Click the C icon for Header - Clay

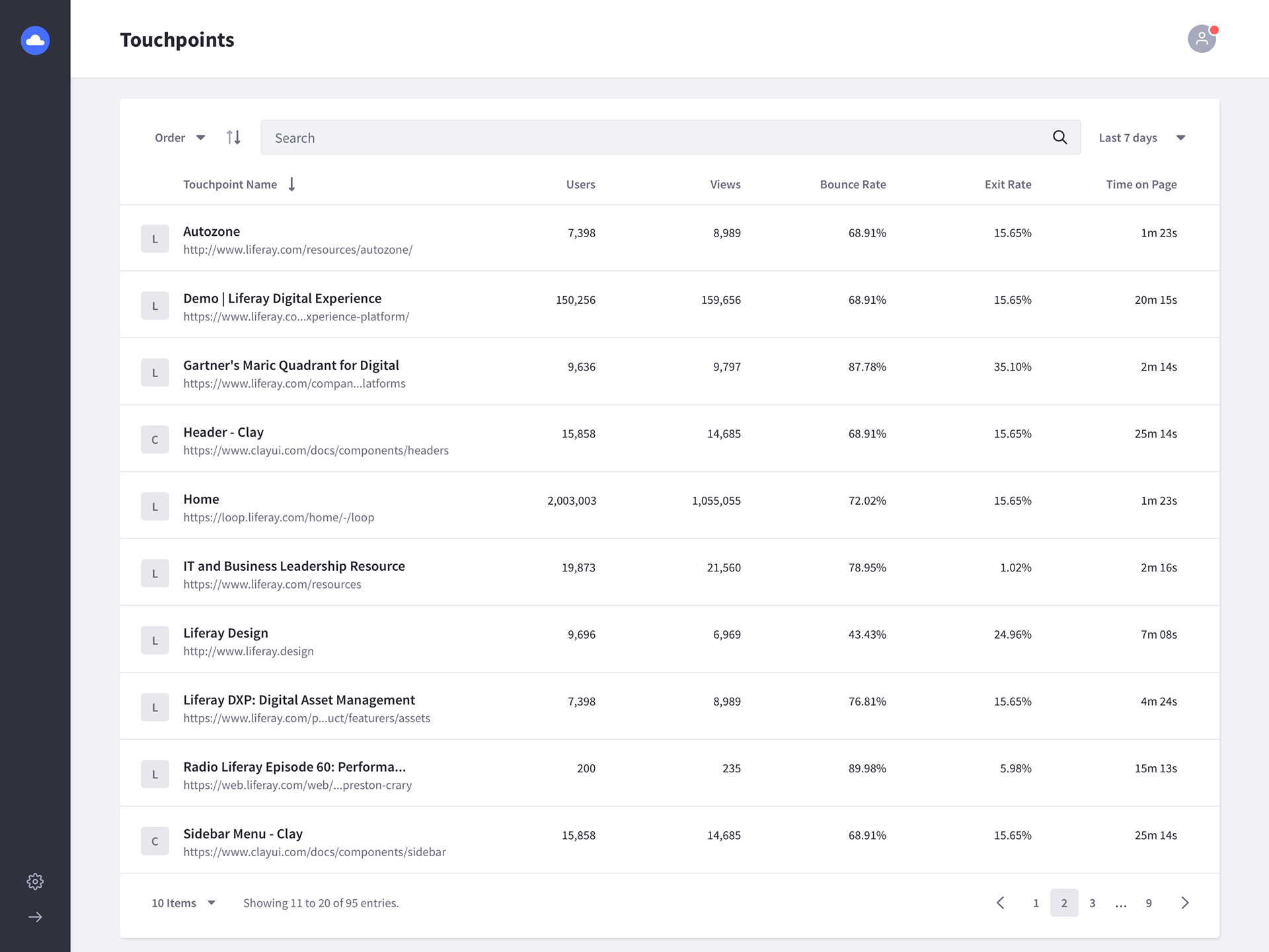[155, 439]
